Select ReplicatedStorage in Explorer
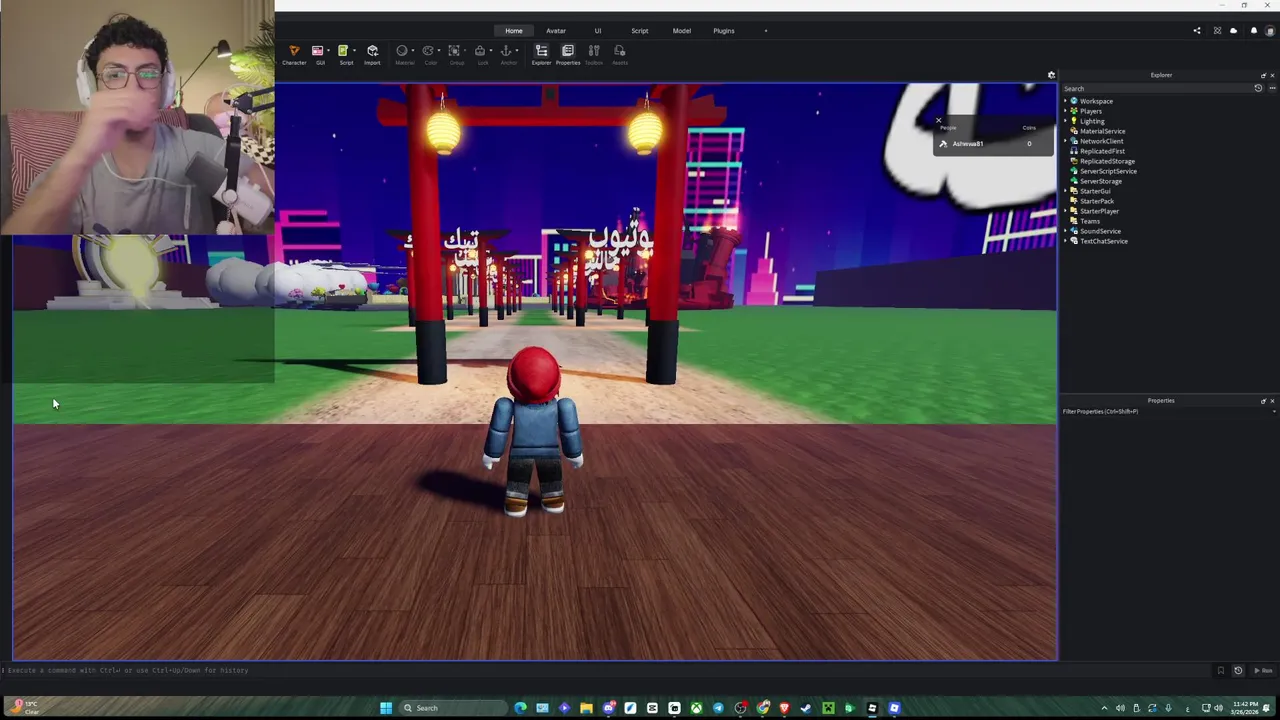The height and width of the screenshot is (720, 1280). pos(1107,161)
